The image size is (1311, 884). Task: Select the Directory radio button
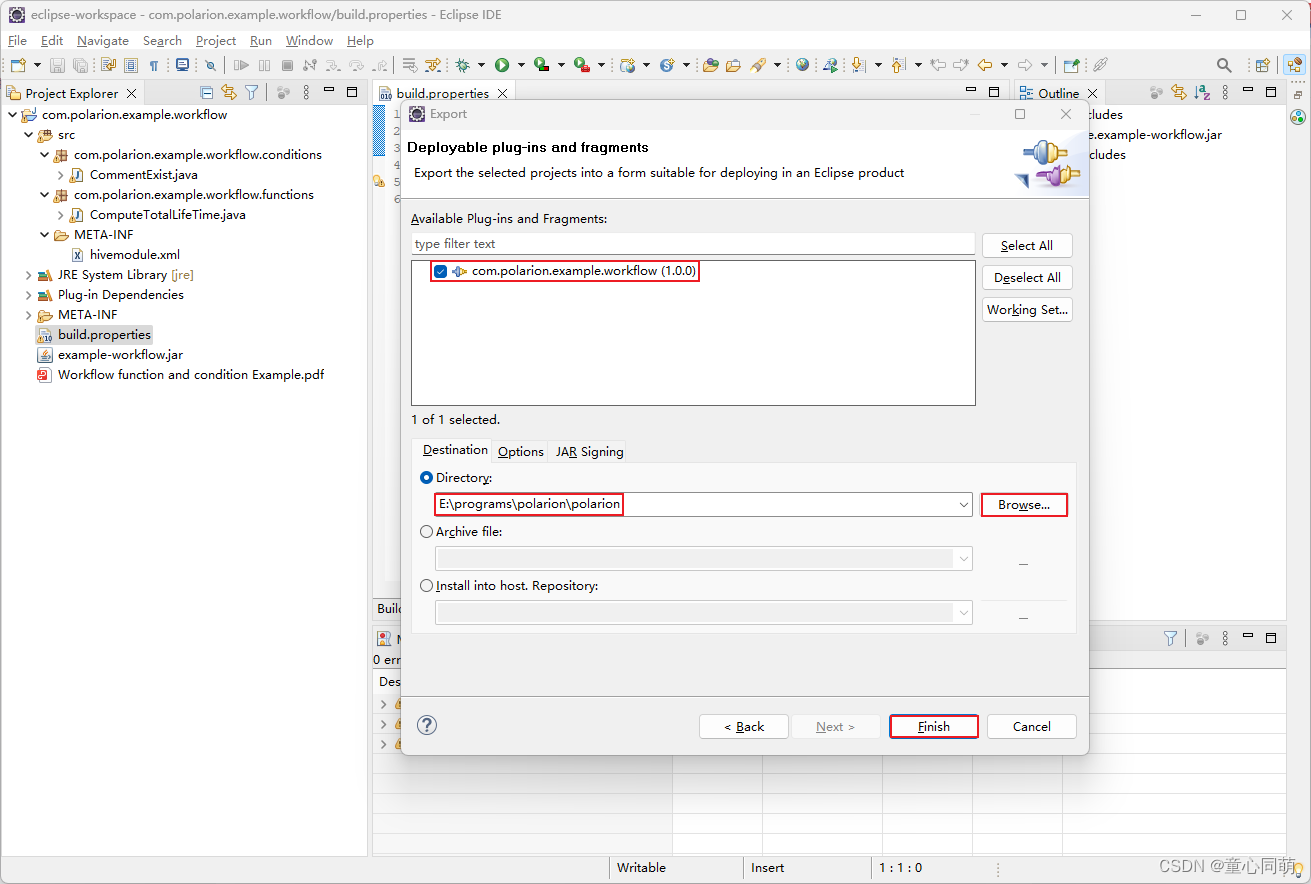427,478
